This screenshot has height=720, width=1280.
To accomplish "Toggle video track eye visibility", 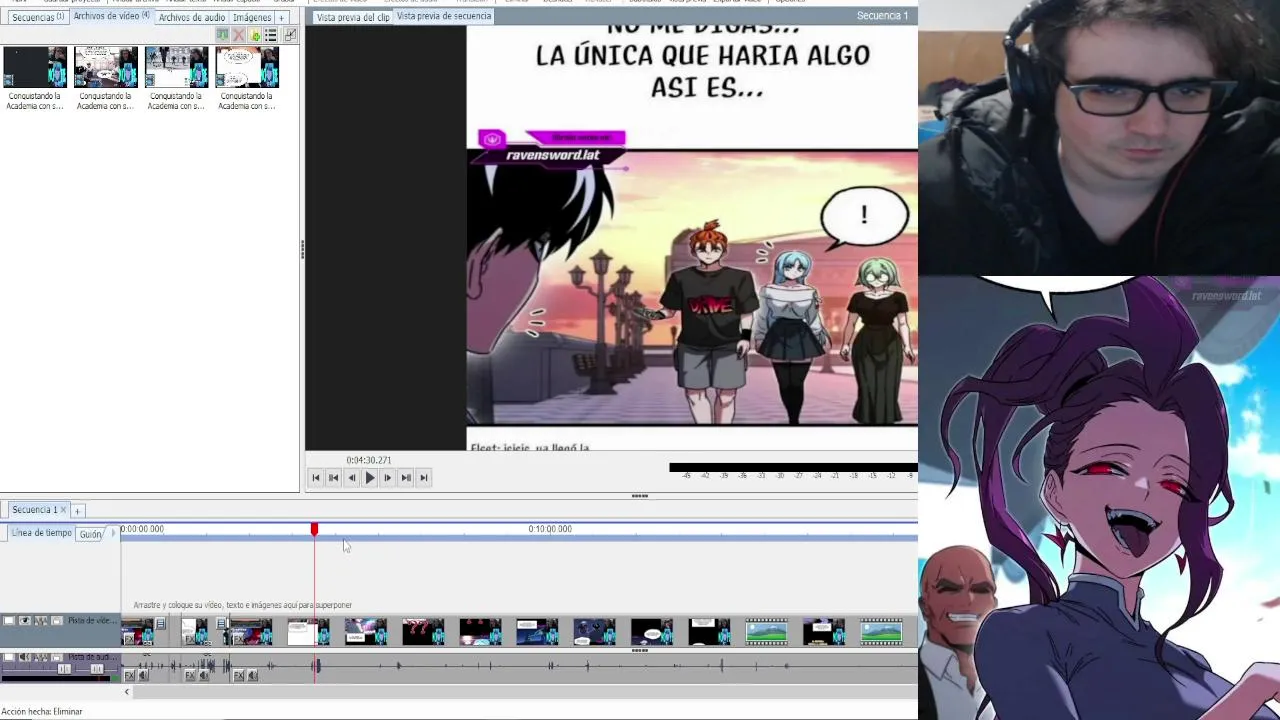I will (x=25, y=620).
